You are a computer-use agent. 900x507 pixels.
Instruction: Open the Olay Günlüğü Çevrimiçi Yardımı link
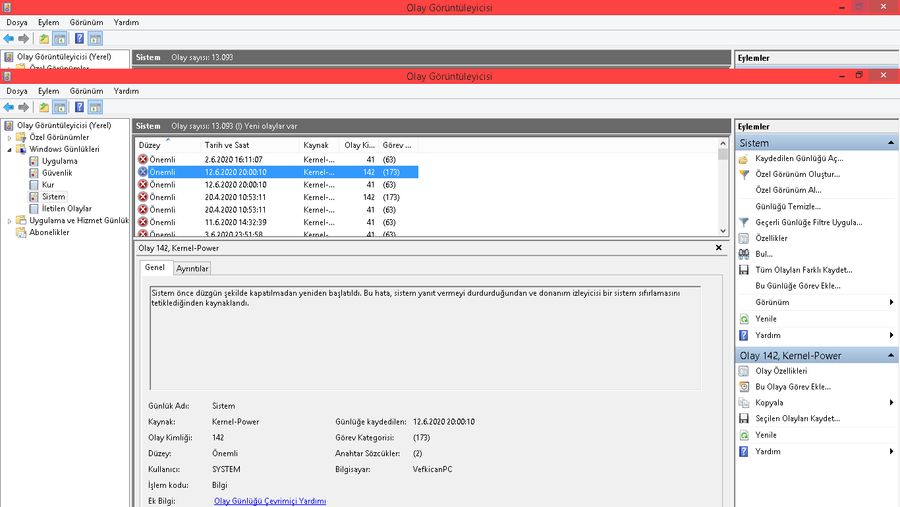coord(270,501)
